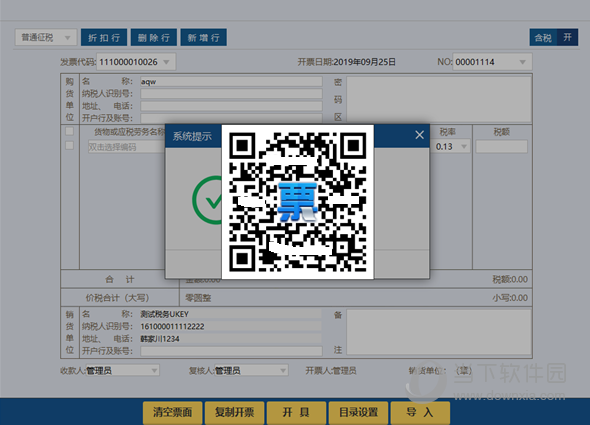Open the 税率 0.13 dropdown

point(464,146)
